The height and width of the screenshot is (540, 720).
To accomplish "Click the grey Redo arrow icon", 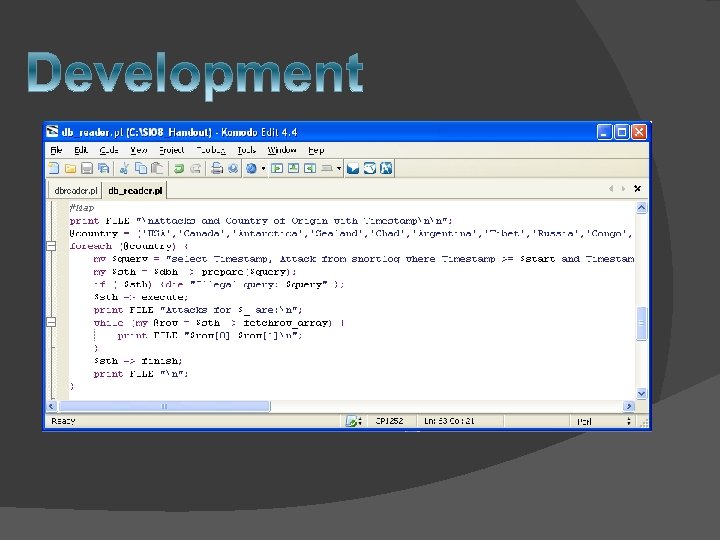I will 196,169.
